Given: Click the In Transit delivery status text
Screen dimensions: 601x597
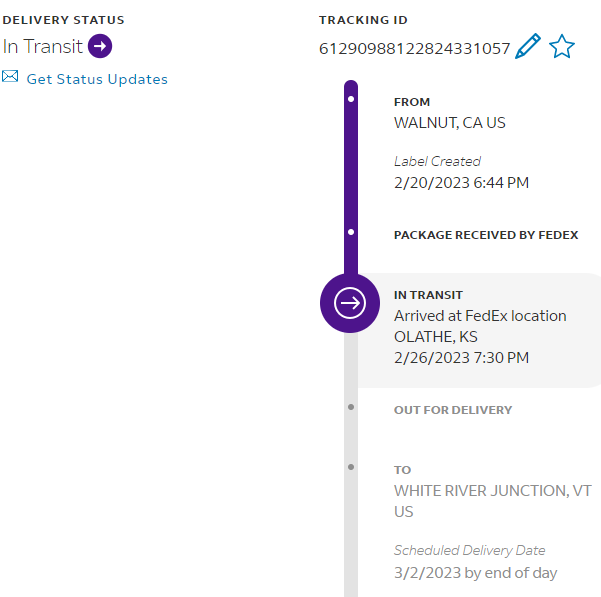Looking at the screenshot, I should tap(42, 47).
